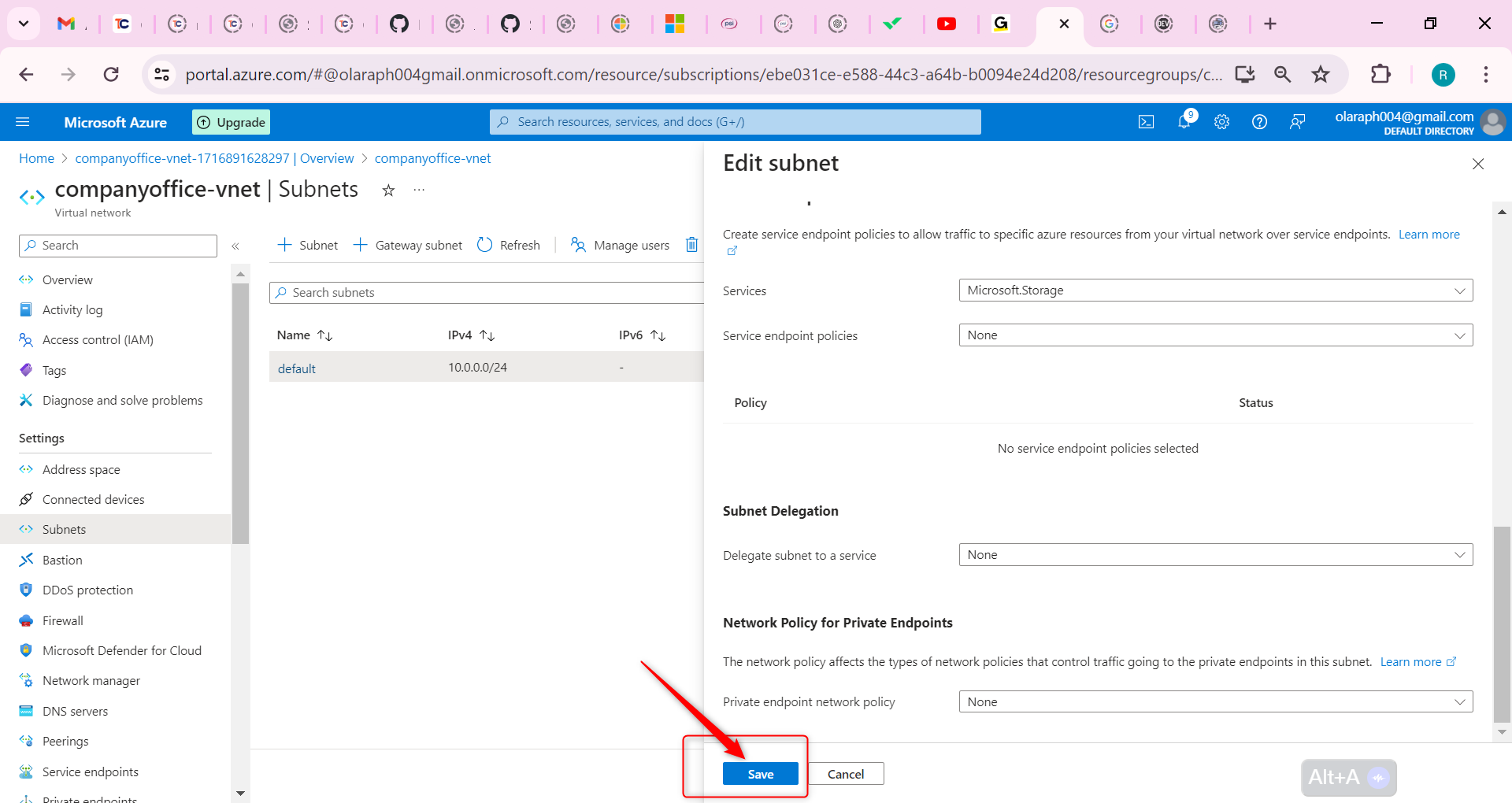Open Diagnose and solve problems
The width and height of the screenshot is (1512, 803).
[x=123, y=401]
